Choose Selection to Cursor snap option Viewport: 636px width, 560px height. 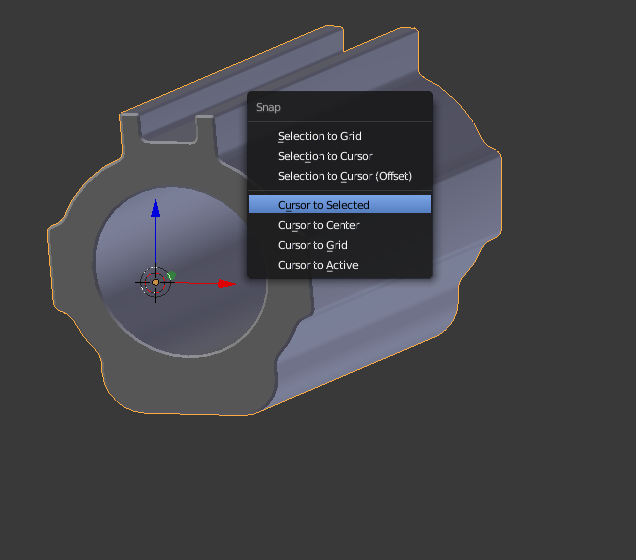tap(340, 156)
